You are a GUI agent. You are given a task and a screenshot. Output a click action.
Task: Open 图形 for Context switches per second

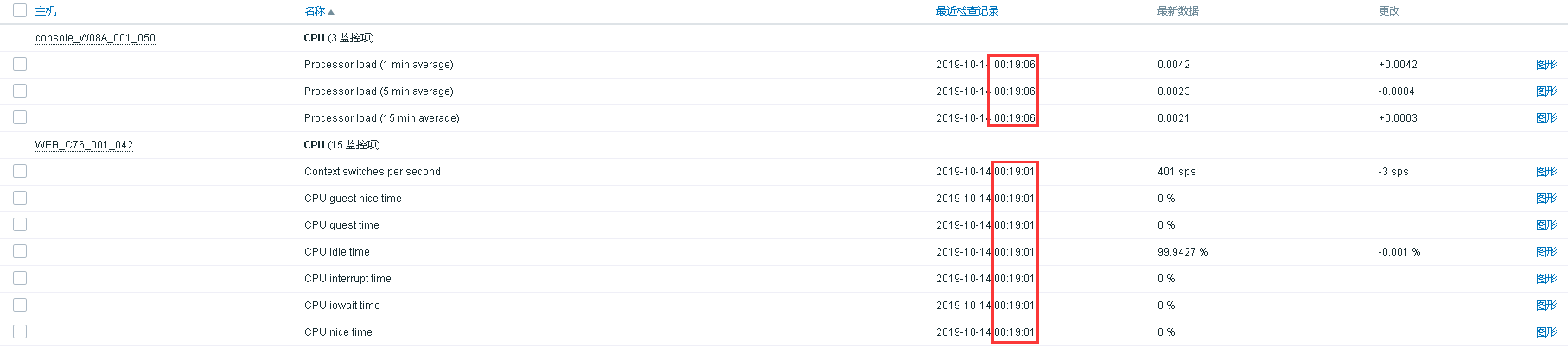click(1546, 172)
